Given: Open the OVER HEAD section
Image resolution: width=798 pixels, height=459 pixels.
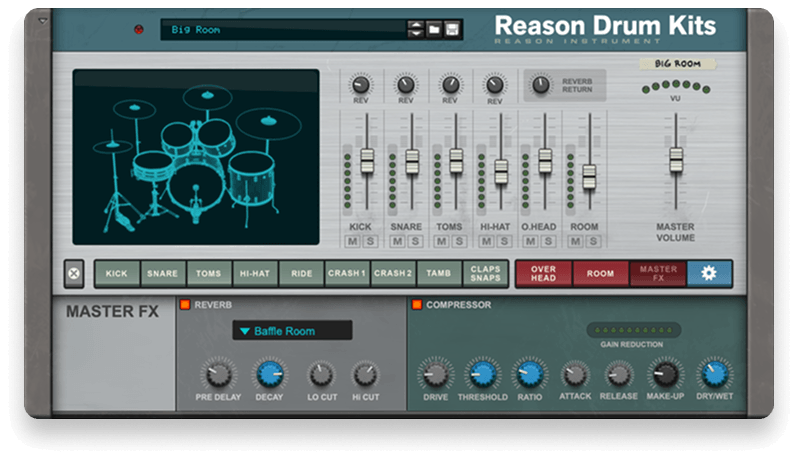Looking at the screenshot, I should [544, 274].
